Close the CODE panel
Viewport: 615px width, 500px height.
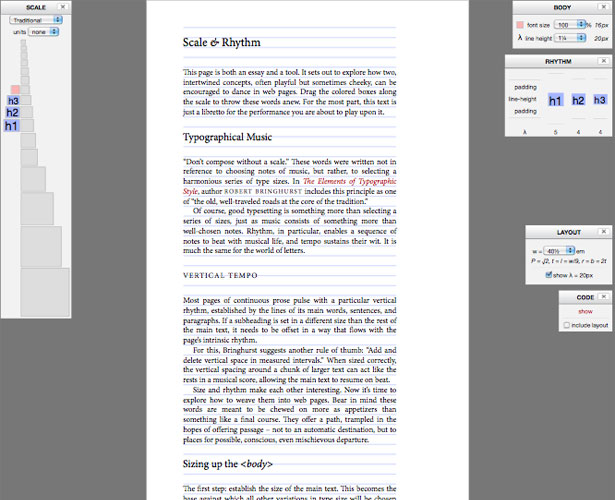604,297
